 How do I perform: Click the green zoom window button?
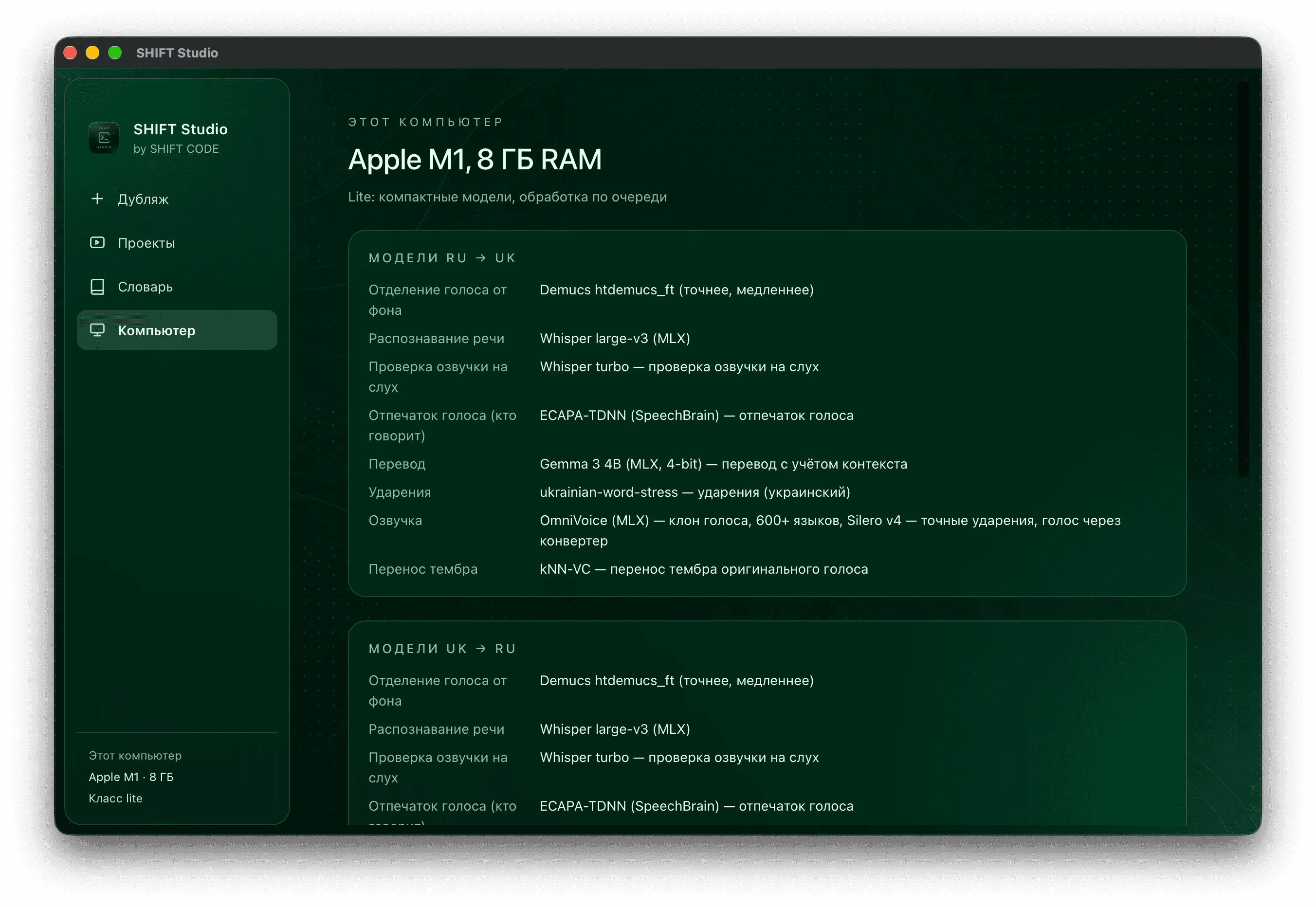[x=115, y=53]
